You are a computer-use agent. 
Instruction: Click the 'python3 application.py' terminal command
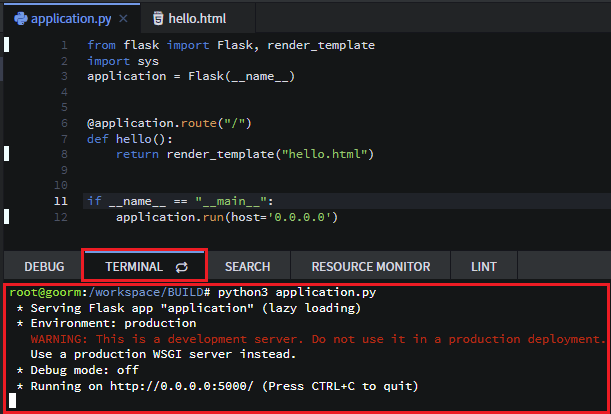click(297, 292)
